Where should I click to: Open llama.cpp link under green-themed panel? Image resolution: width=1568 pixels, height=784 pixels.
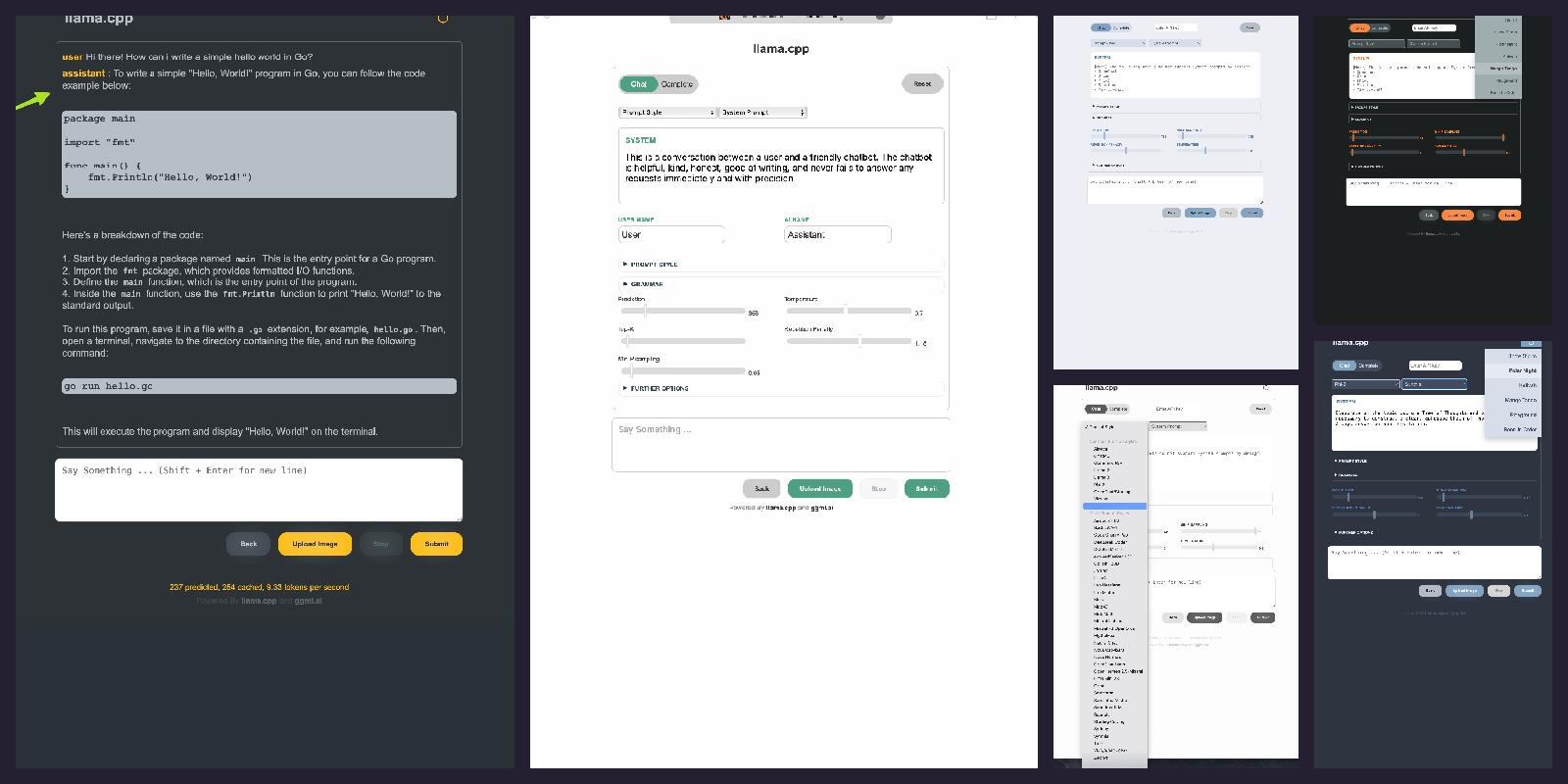point(780,508)
